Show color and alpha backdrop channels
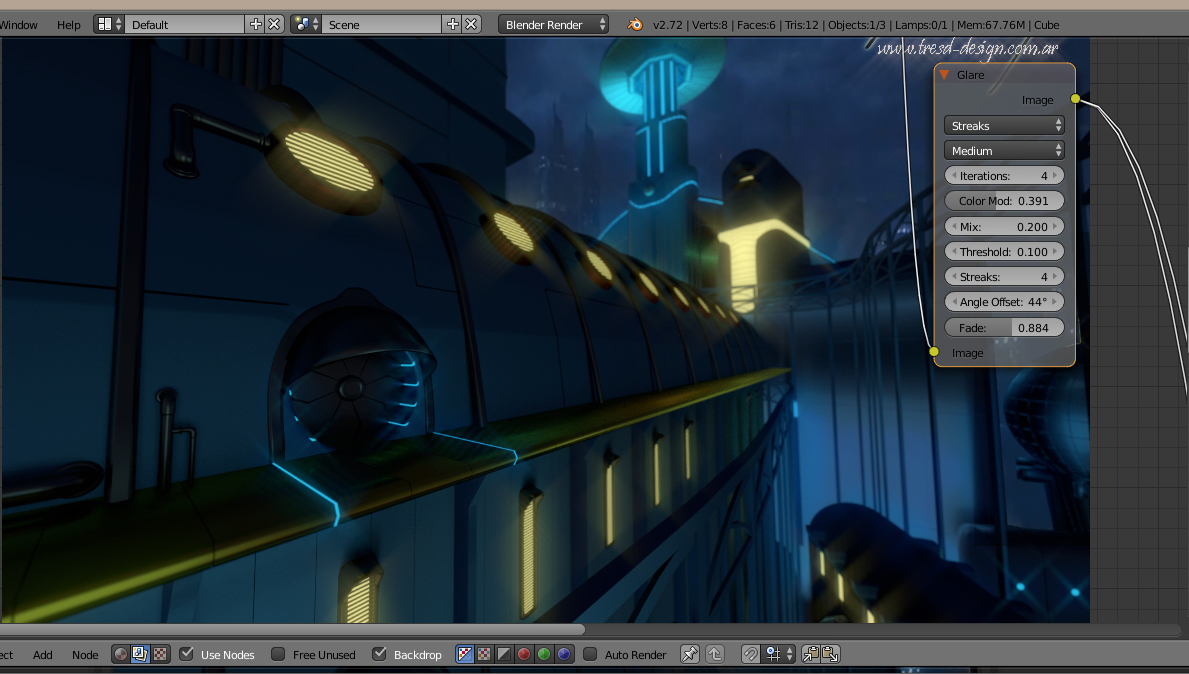Viewport: 1189px width, 674px height. point(465,654)
